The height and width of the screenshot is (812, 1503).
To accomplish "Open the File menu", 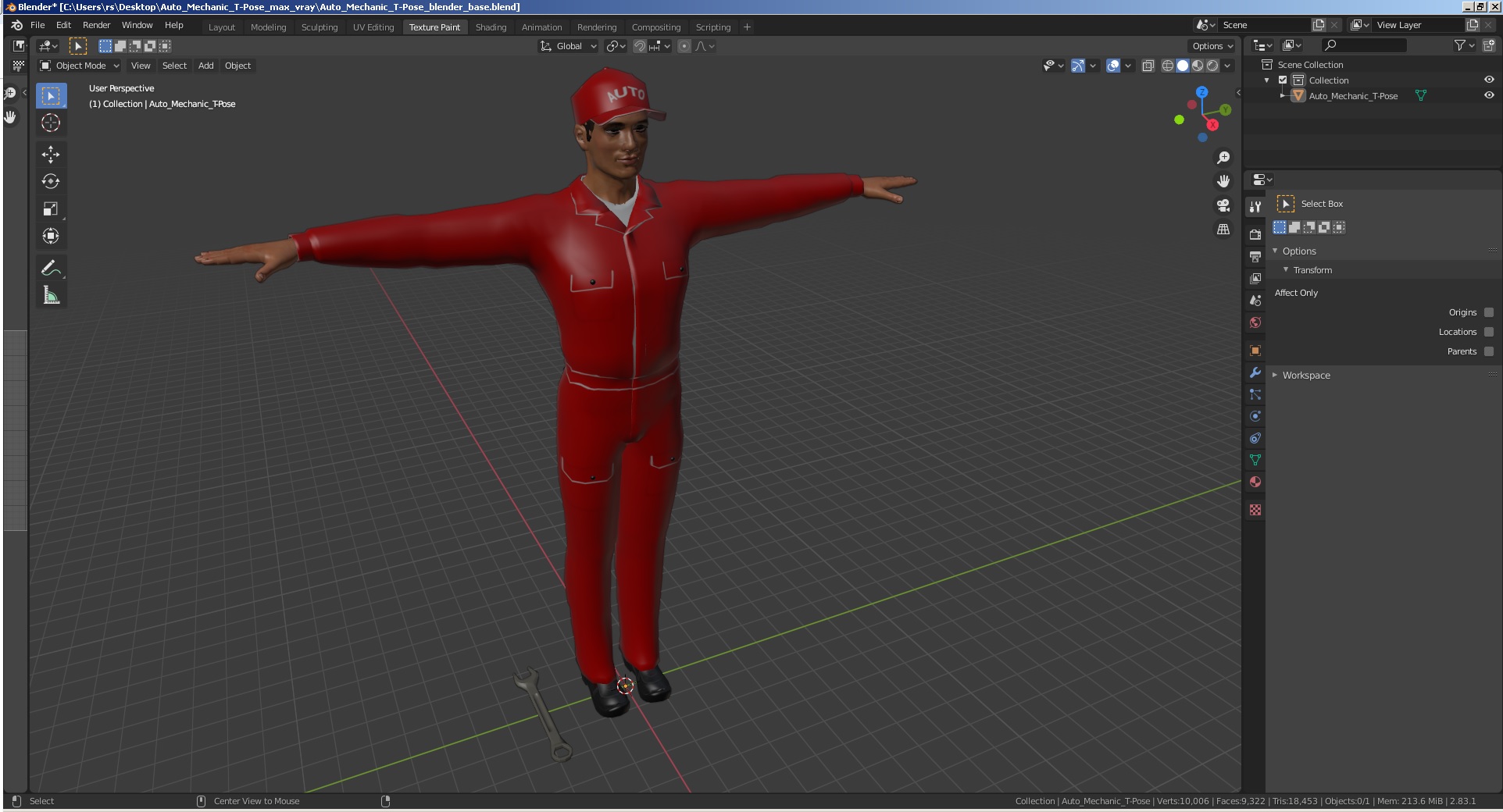I will 37,25.
